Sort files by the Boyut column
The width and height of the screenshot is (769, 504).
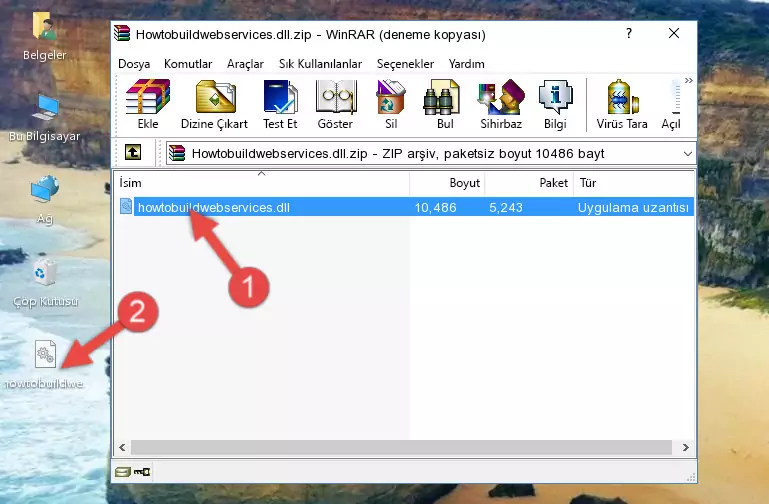click(x=447, y=183)
